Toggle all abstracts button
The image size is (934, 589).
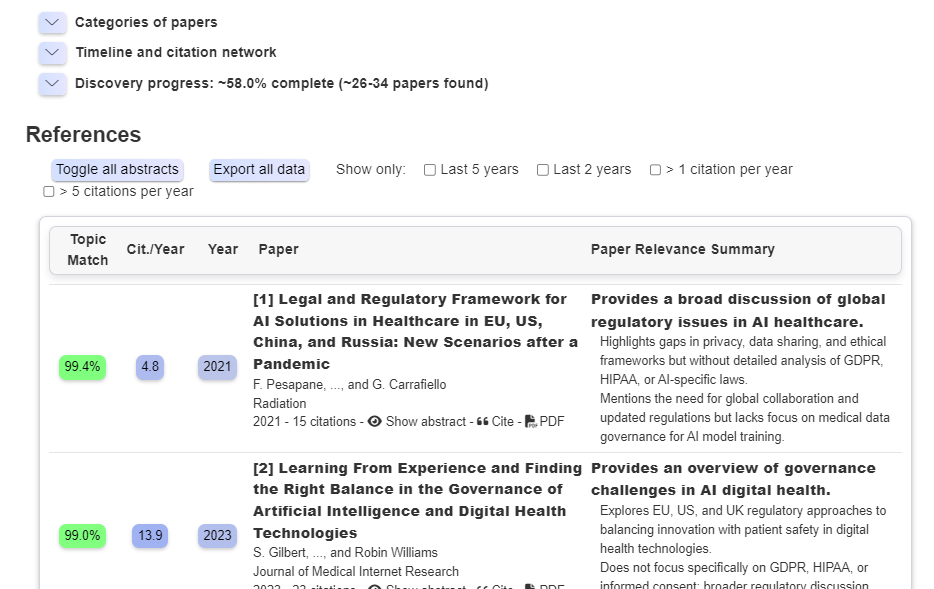coord(117,170)
